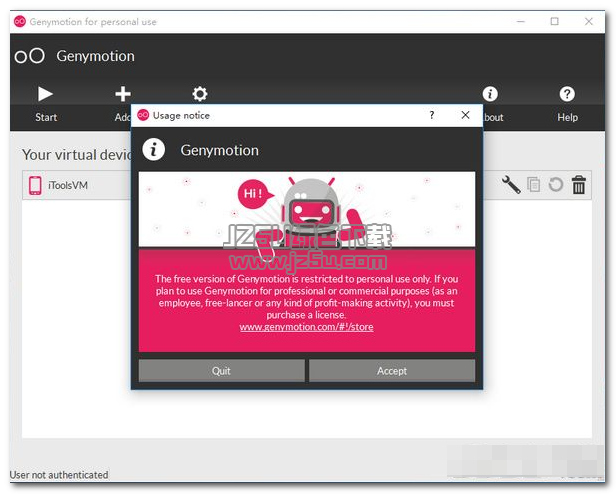
Task: Open the Settings gear in main toolbar
Action: 200,94
